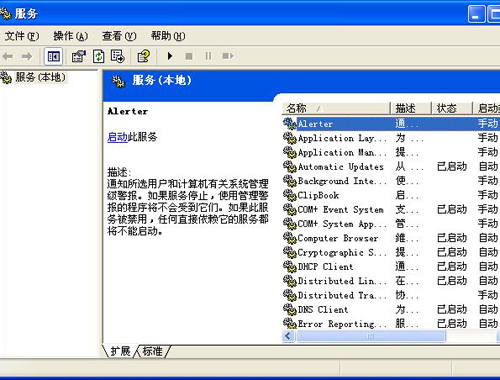Image resolution: width=500 pixels, height=380 pixels.
Task: Click the gear icon for Application Lay... service
Action: (x=290, y=138)
